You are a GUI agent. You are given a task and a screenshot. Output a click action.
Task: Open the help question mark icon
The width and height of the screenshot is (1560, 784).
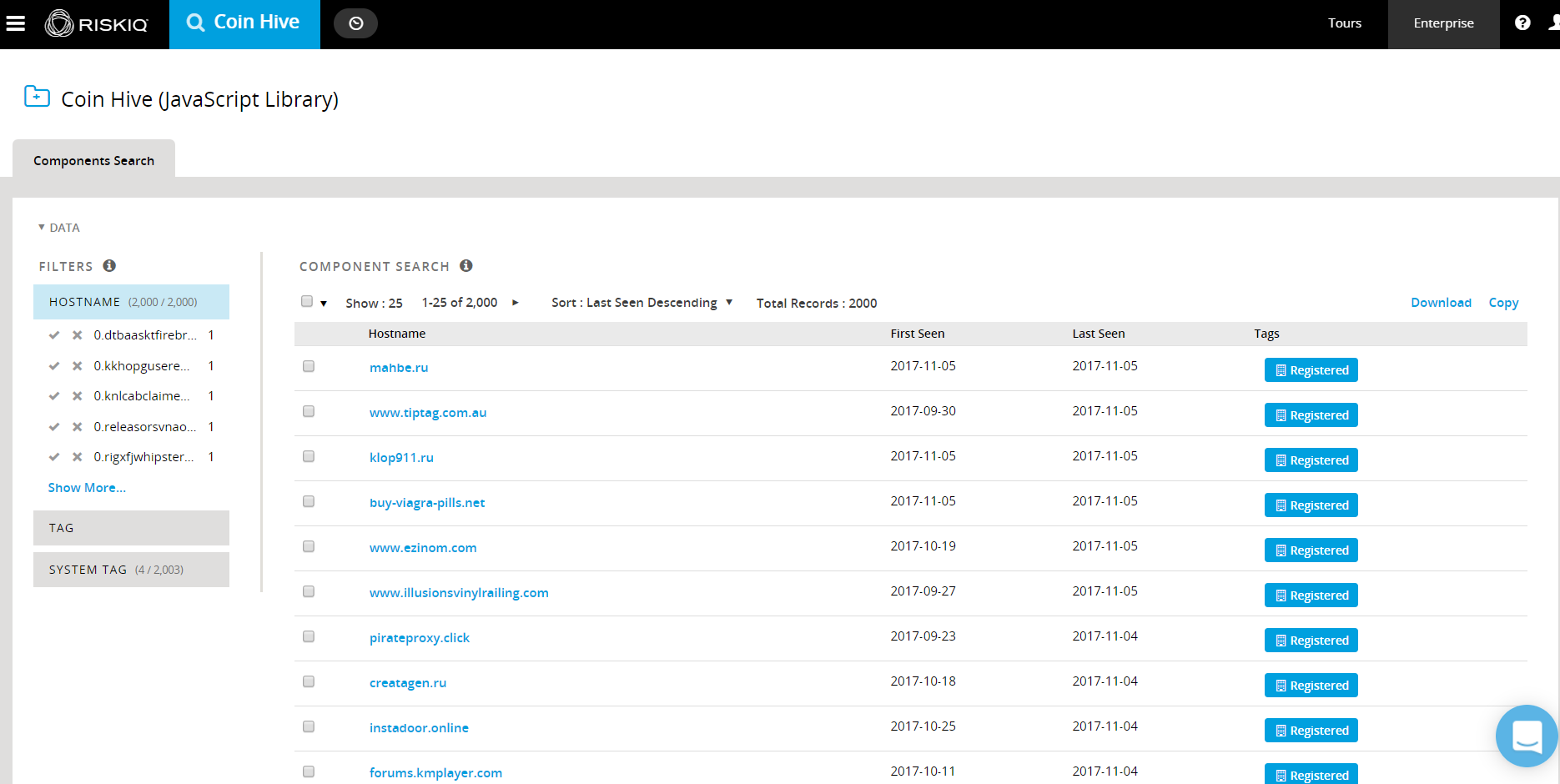click(1522, 23)
